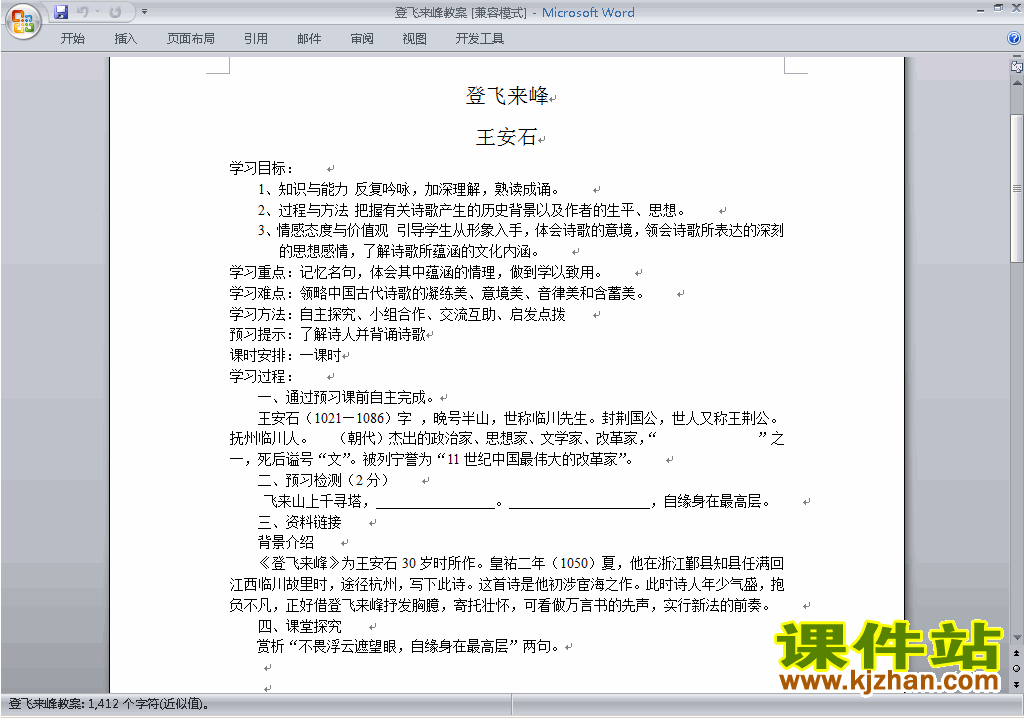Toggle the ruler icon above scrollbar

coord(1017,67)
